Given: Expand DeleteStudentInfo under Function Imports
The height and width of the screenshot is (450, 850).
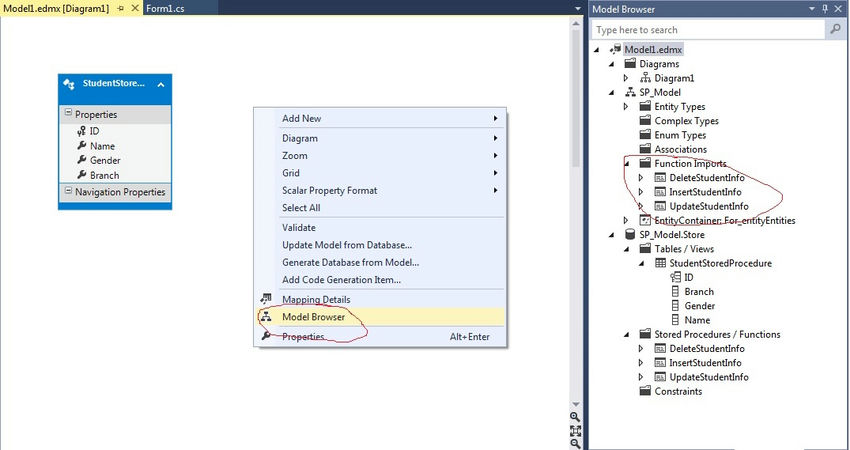Looking at the screenshot, I should [x=641, y=177].
